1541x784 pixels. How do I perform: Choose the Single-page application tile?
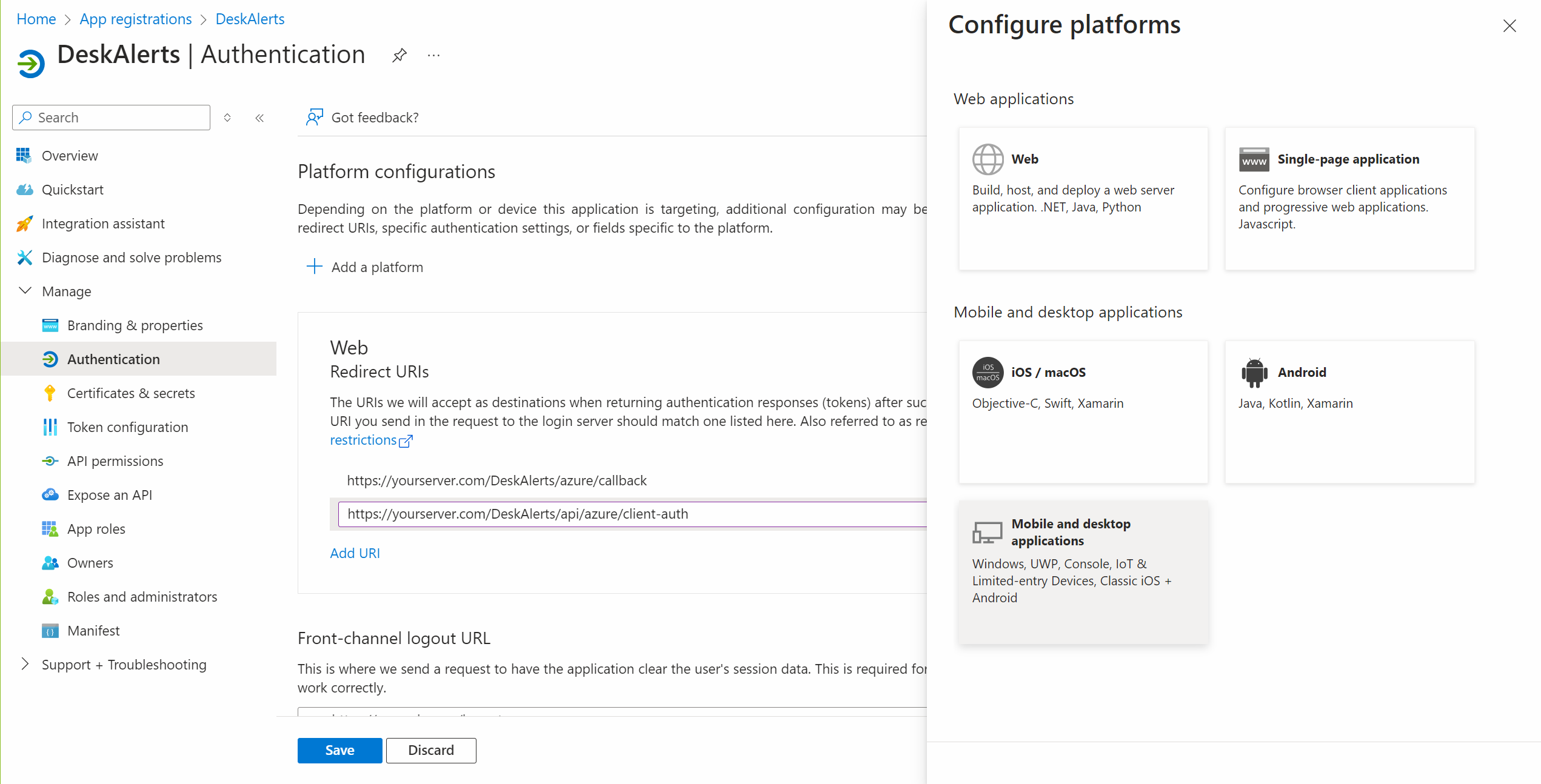point(1349,198)
